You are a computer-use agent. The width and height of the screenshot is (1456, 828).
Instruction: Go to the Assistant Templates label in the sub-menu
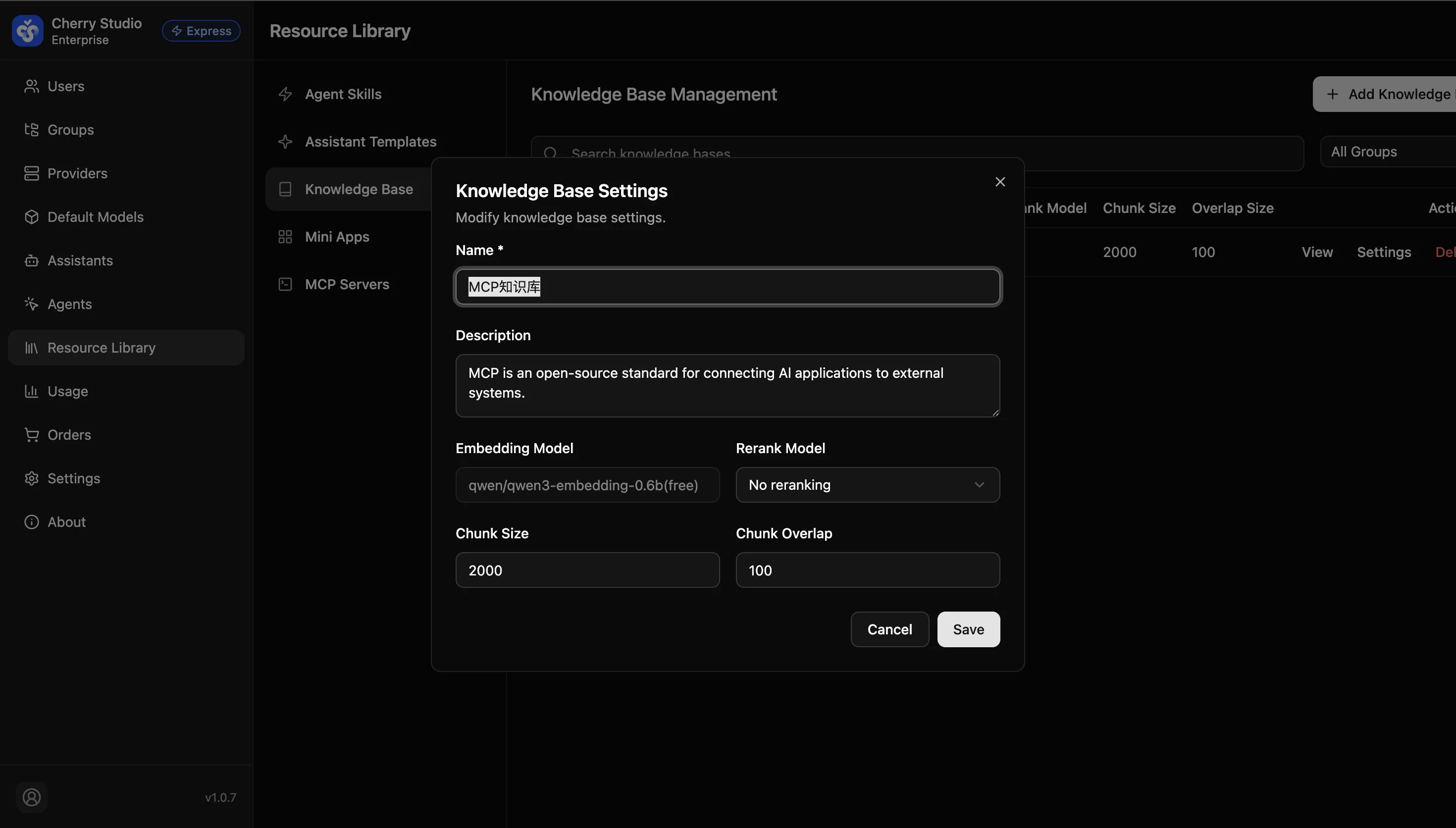tap(370, 142)
